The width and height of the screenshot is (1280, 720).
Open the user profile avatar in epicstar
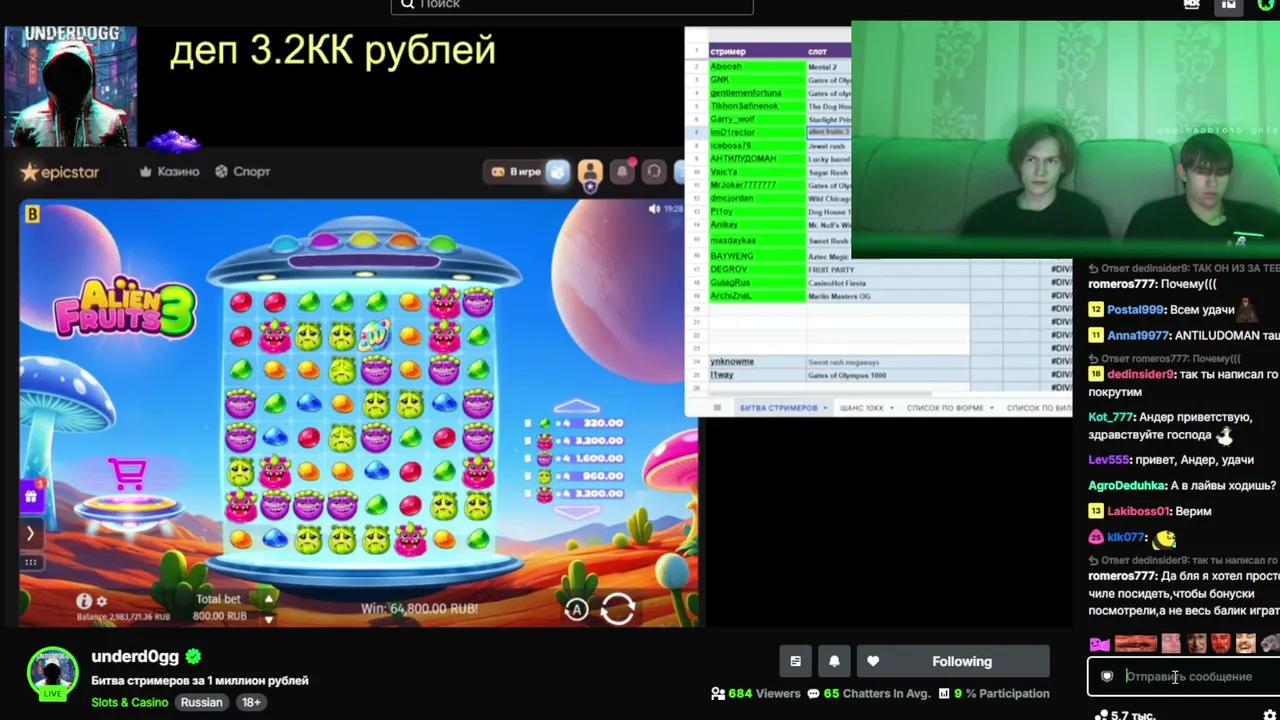(x=590, y=172)
